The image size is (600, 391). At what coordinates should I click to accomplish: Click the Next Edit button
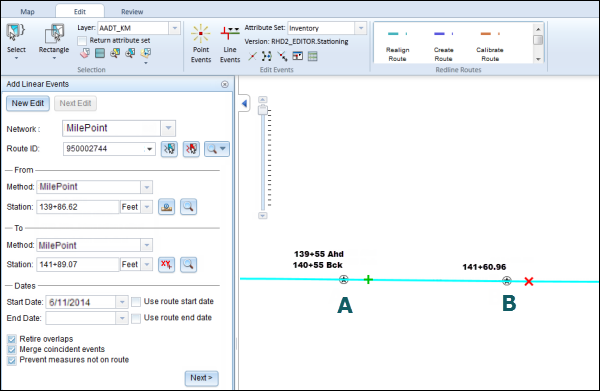[75, 103]
